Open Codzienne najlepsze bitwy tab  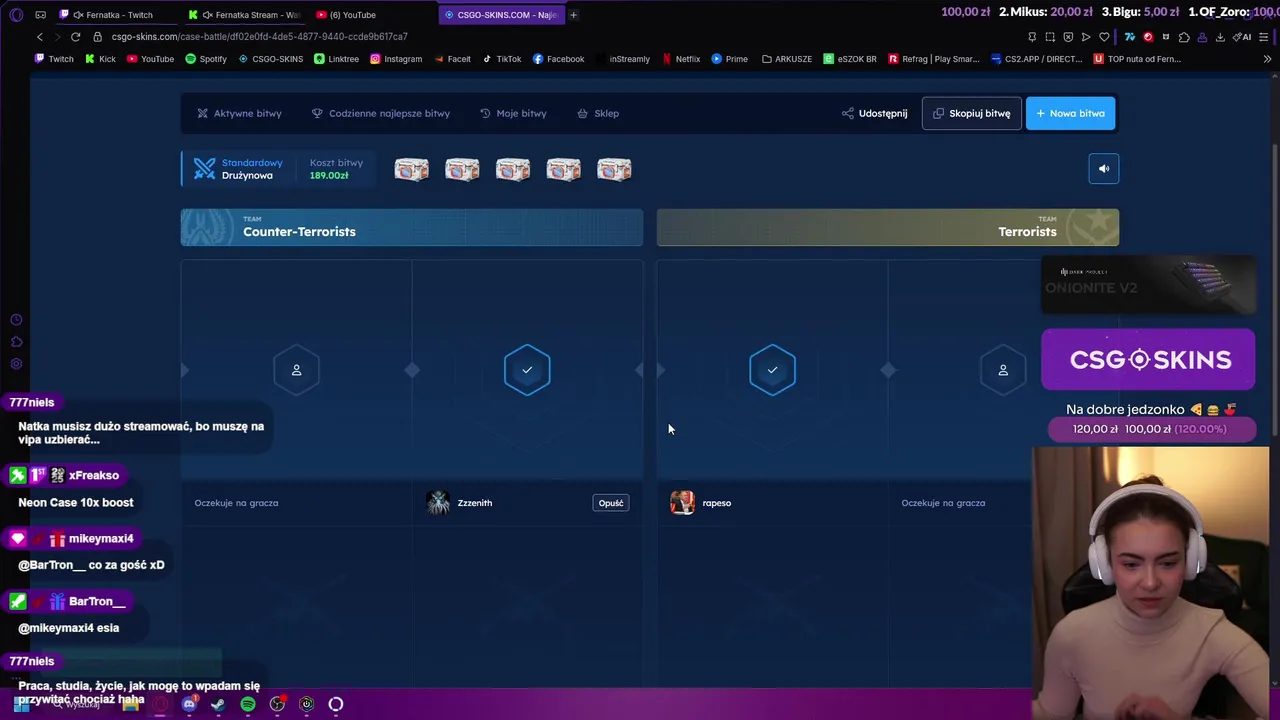point(380,113)
